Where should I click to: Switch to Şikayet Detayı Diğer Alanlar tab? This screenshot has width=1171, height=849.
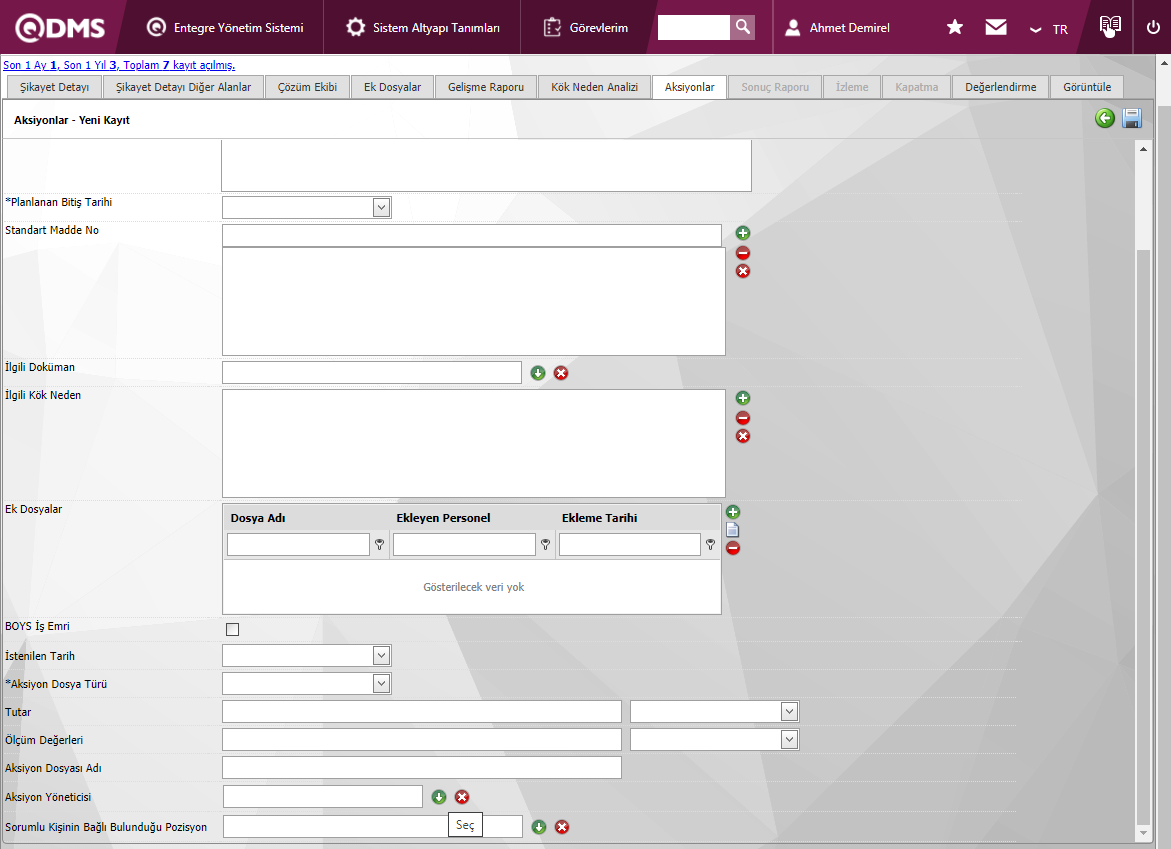pyautogui.click(x=184, y=87)
